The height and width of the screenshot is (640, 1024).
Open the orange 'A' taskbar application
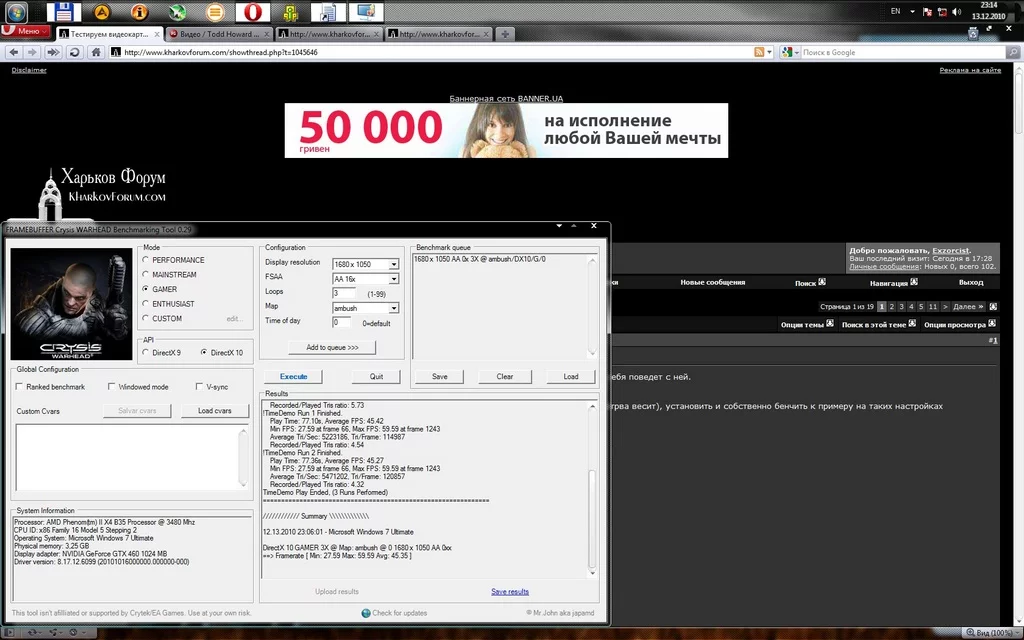[x=101, y=11]
